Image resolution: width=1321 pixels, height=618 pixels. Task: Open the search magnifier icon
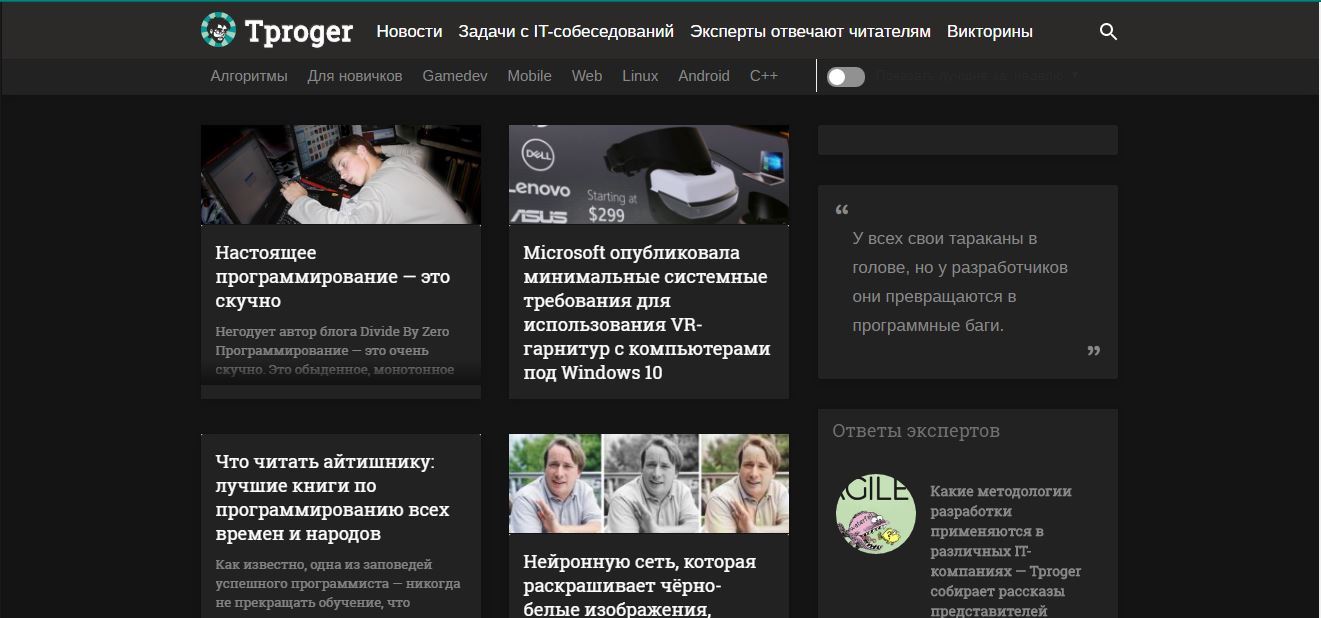[x=1108, y=32]
